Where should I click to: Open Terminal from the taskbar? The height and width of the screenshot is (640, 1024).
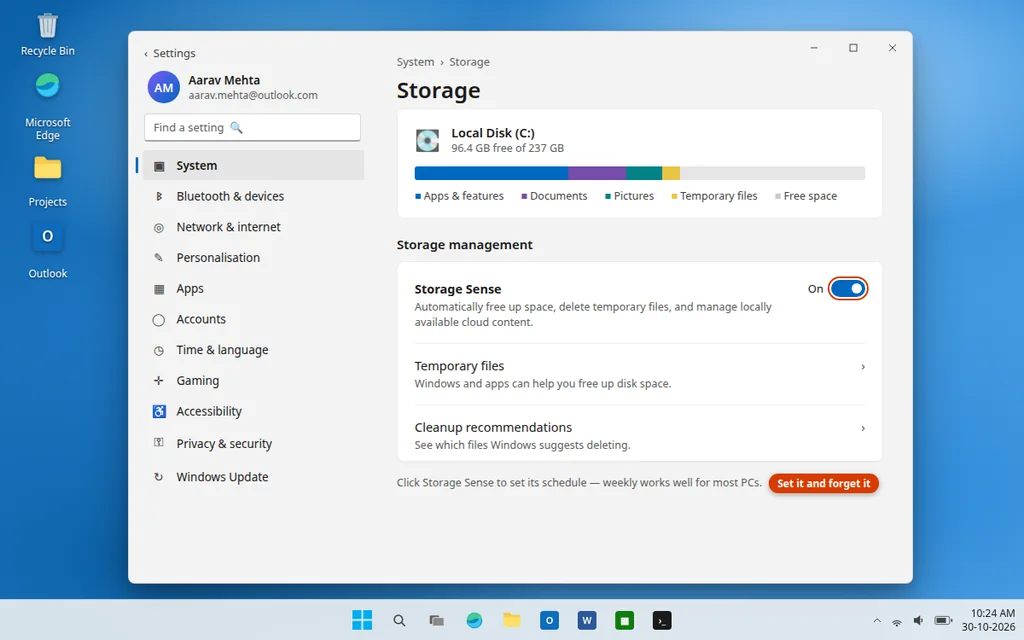[662, 620]
